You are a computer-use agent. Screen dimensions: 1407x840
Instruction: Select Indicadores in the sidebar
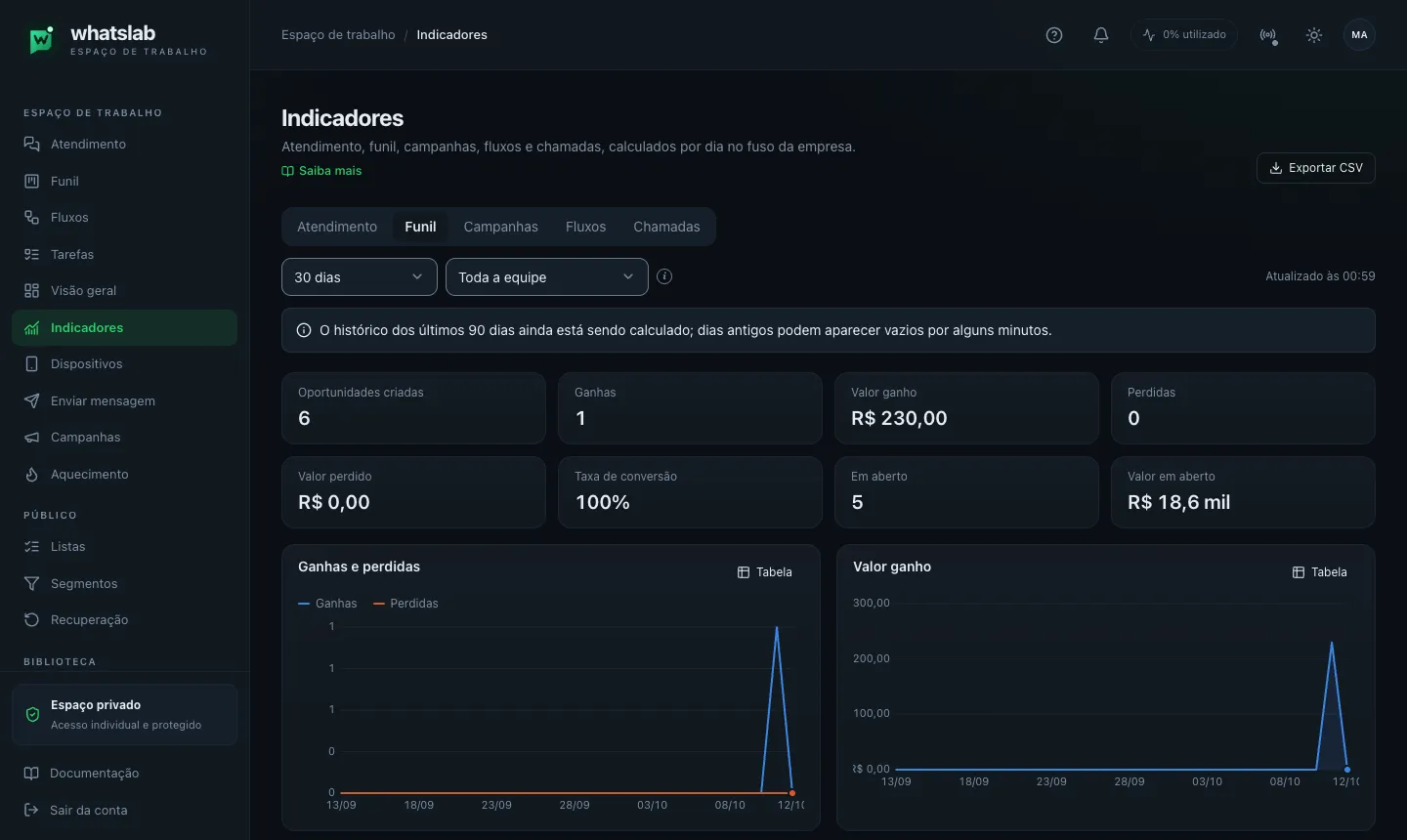click(124, 327)
